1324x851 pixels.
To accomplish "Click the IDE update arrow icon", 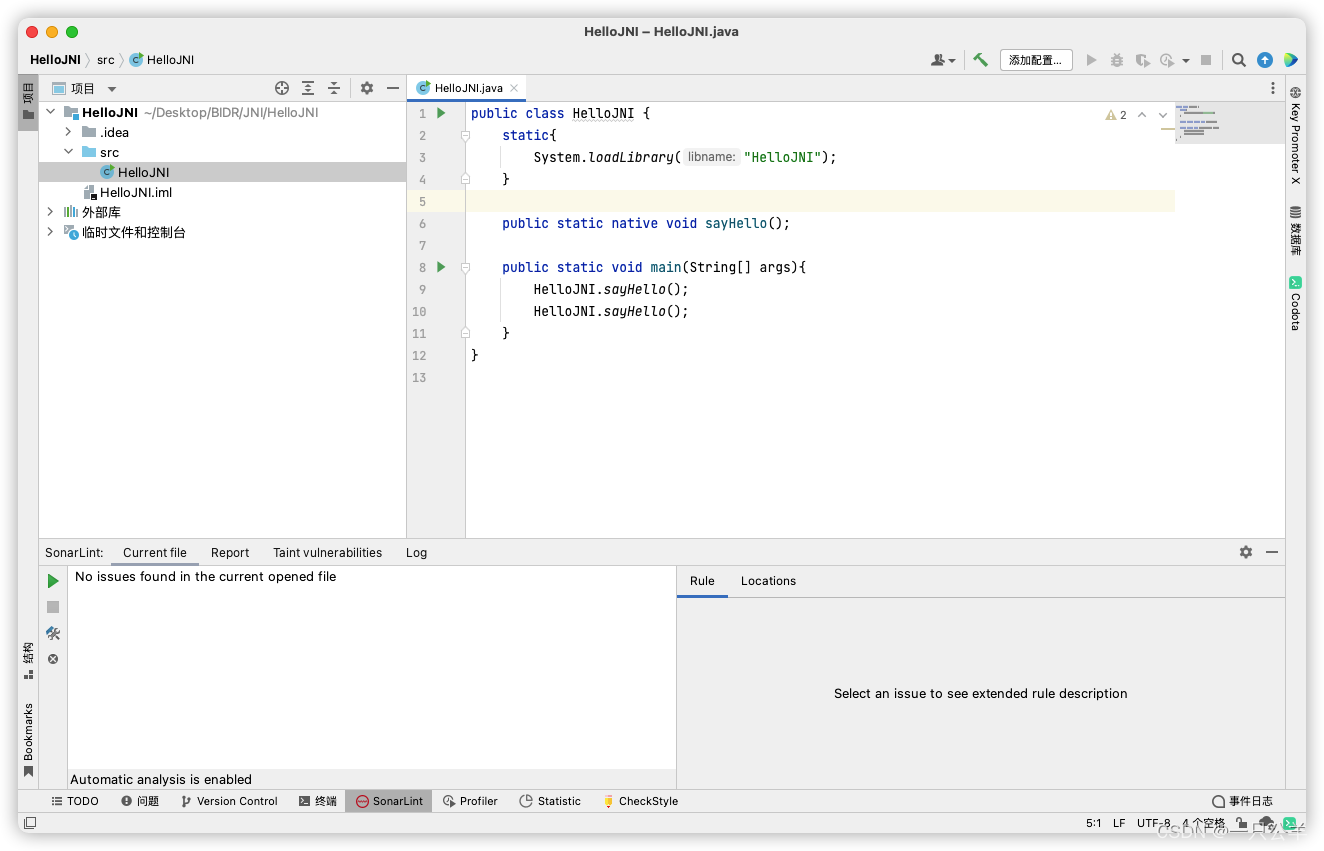I will [1265, 60].
